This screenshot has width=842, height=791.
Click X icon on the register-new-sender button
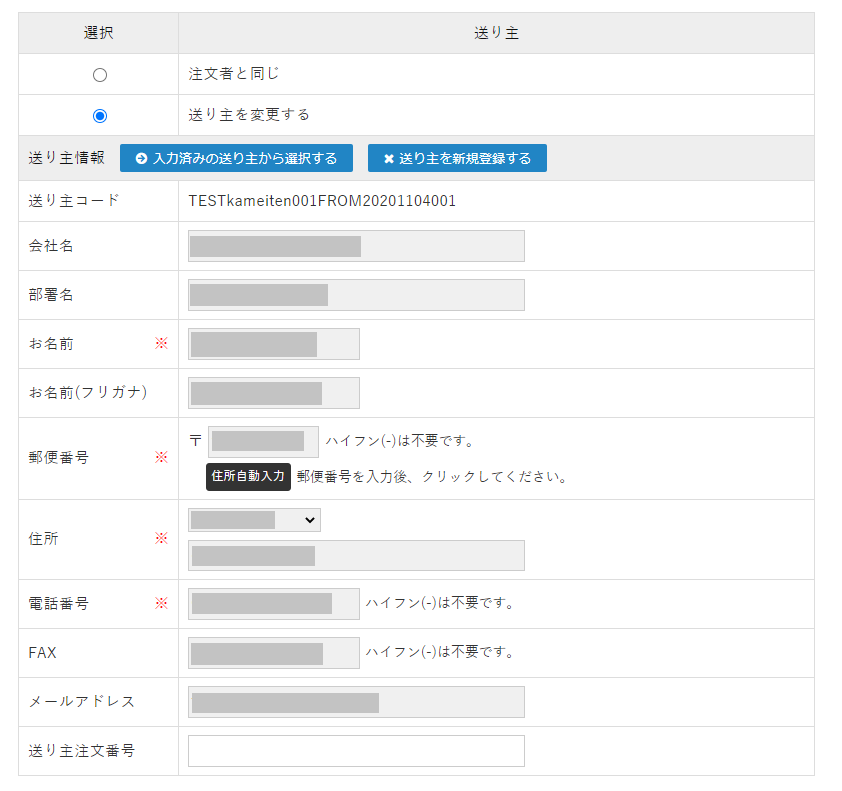pos(389,159)
